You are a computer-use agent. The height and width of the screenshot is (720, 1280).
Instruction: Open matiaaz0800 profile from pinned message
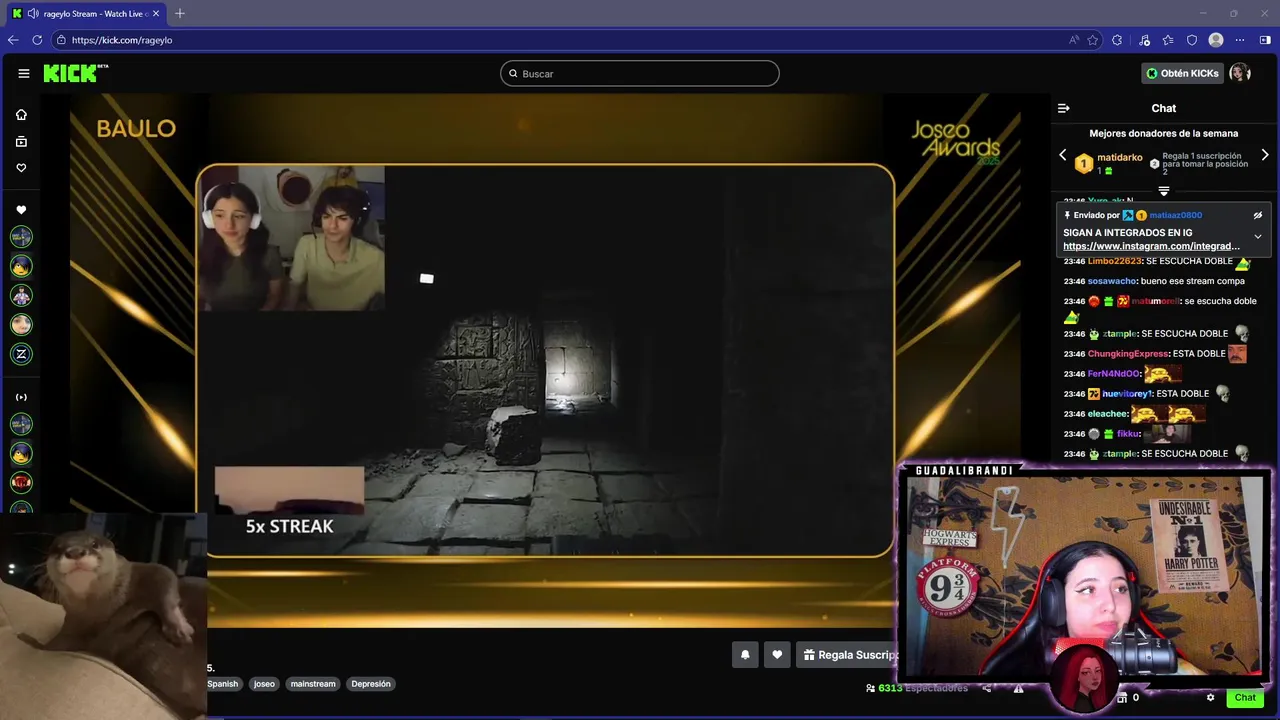point(1176,215)
